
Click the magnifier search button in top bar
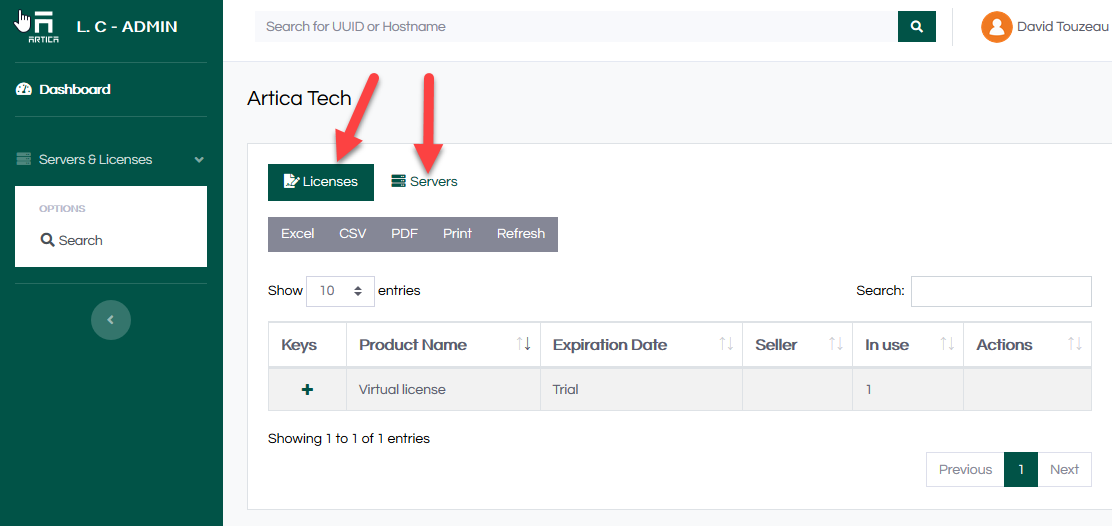coord(916,27)
